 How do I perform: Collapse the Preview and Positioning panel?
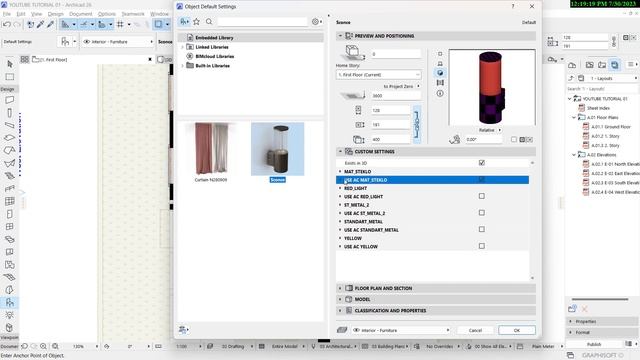coord(340,36)
